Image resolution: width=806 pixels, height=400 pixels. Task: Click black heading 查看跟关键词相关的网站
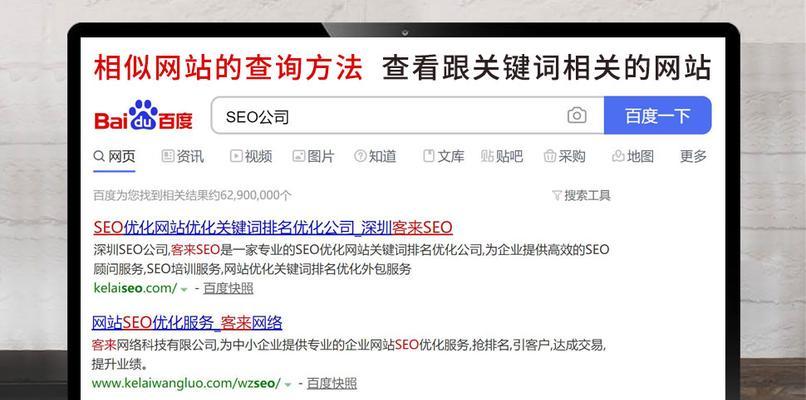(547, 68)
